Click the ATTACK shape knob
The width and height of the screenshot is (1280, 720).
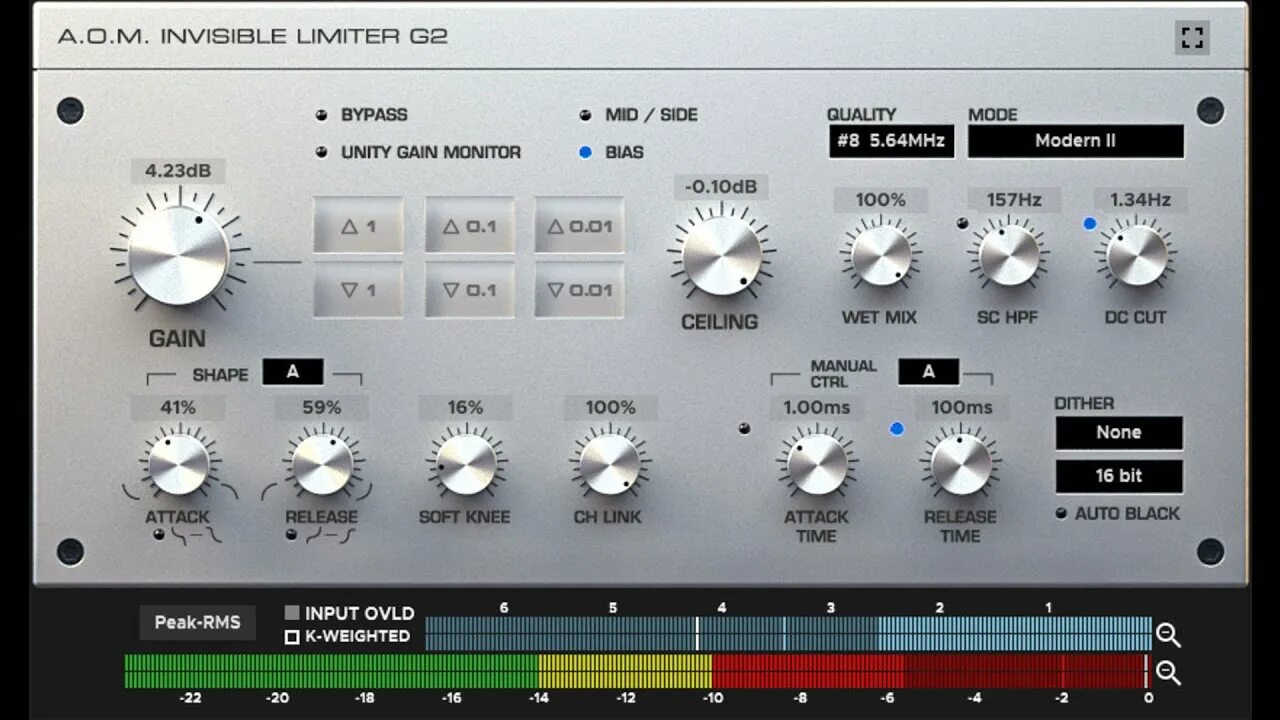[x=178, y=465]
